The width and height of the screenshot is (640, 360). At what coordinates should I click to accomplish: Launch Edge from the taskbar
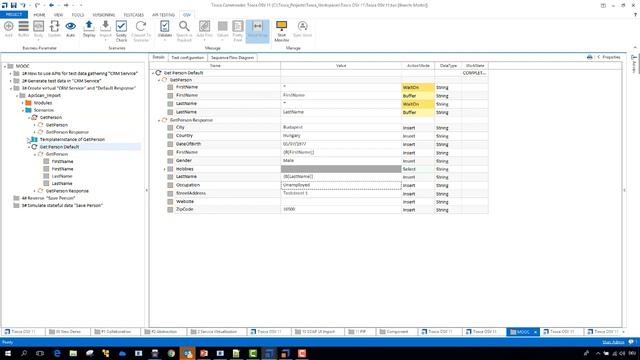coord(57,353)
